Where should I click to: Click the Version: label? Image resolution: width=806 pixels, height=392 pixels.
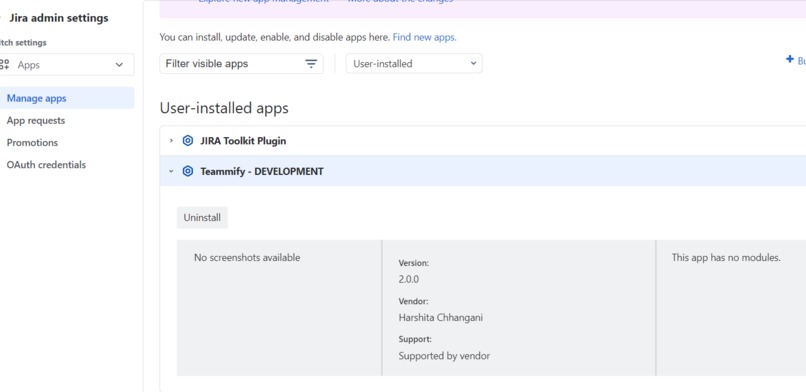click(x=414, y=263)
